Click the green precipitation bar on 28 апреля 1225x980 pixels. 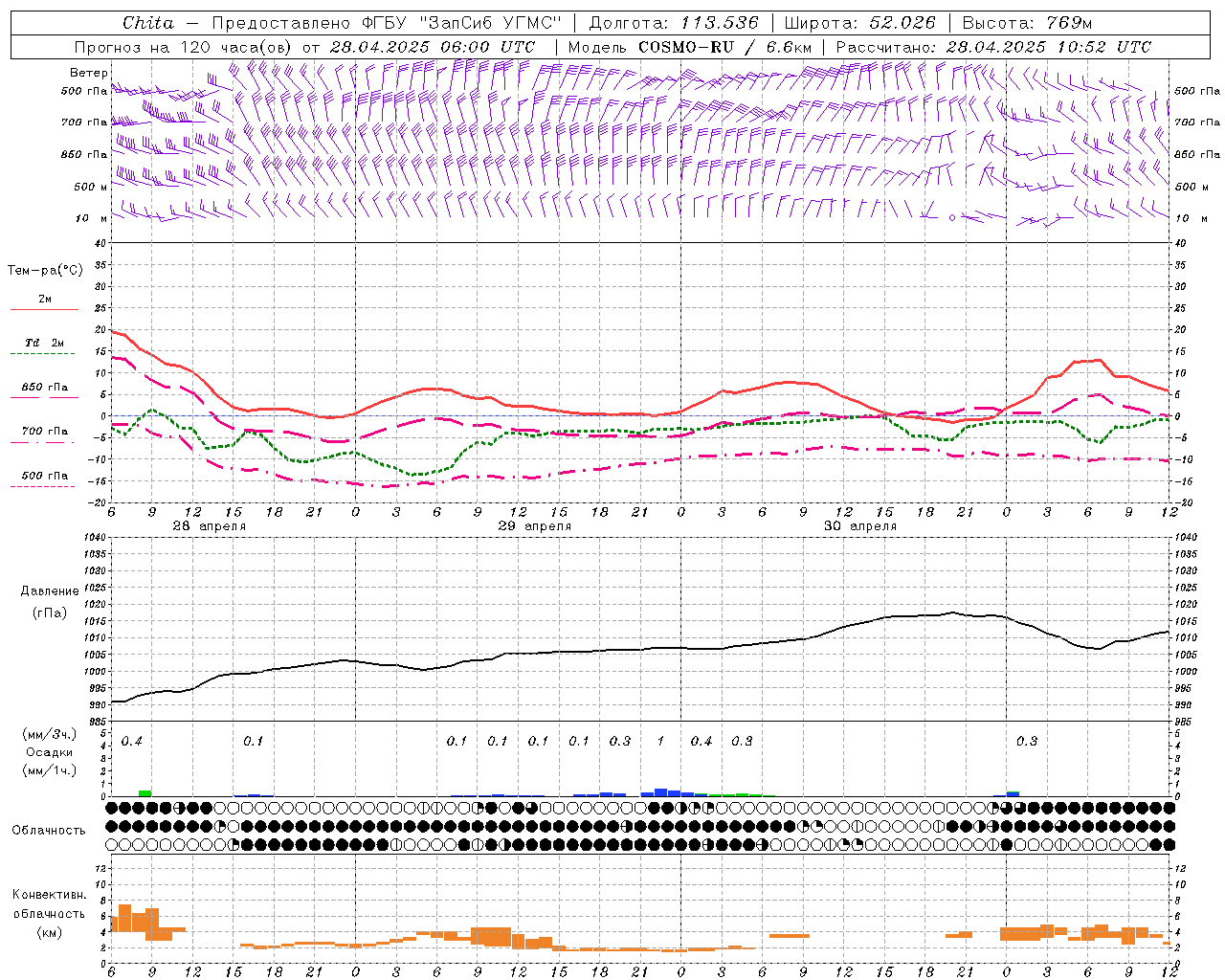[x=145, y=792]
